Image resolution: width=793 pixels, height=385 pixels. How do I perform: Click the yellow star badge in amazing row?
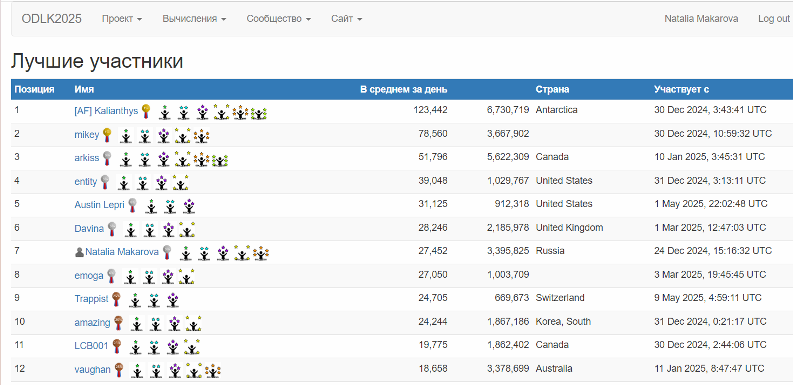click(194, 324)
